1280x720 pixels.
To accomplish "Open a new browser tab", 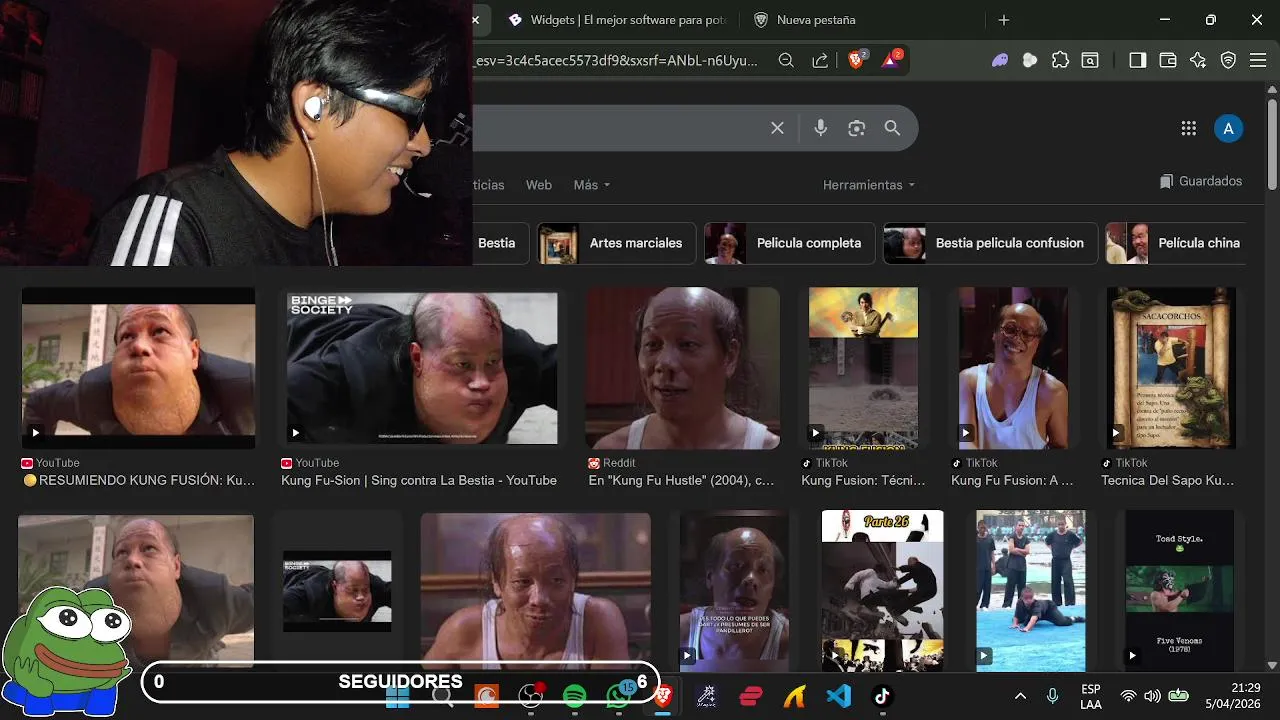I will [x=1004, y=20].
